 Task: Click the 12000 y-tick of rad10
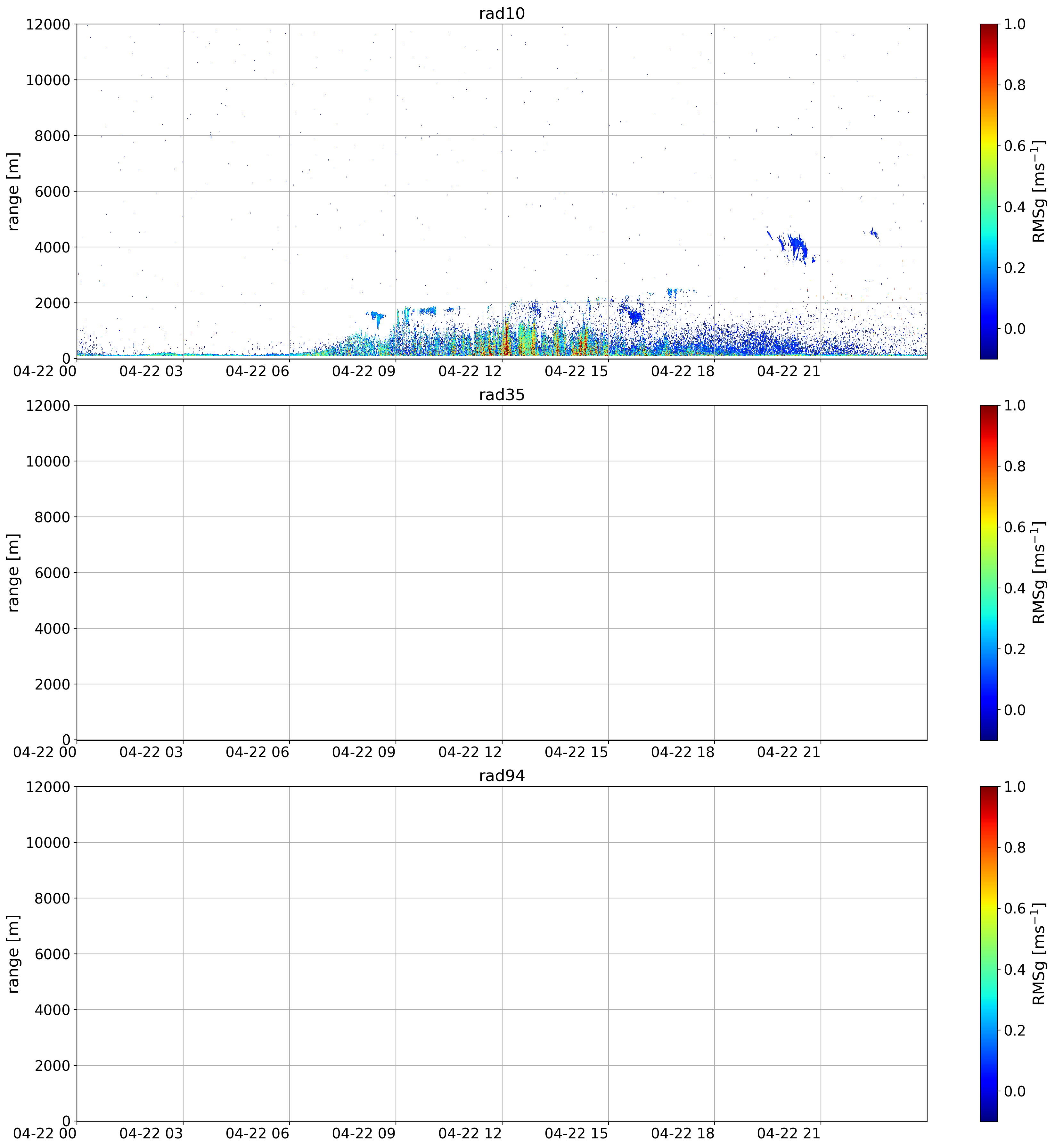(x=48, y=25)
